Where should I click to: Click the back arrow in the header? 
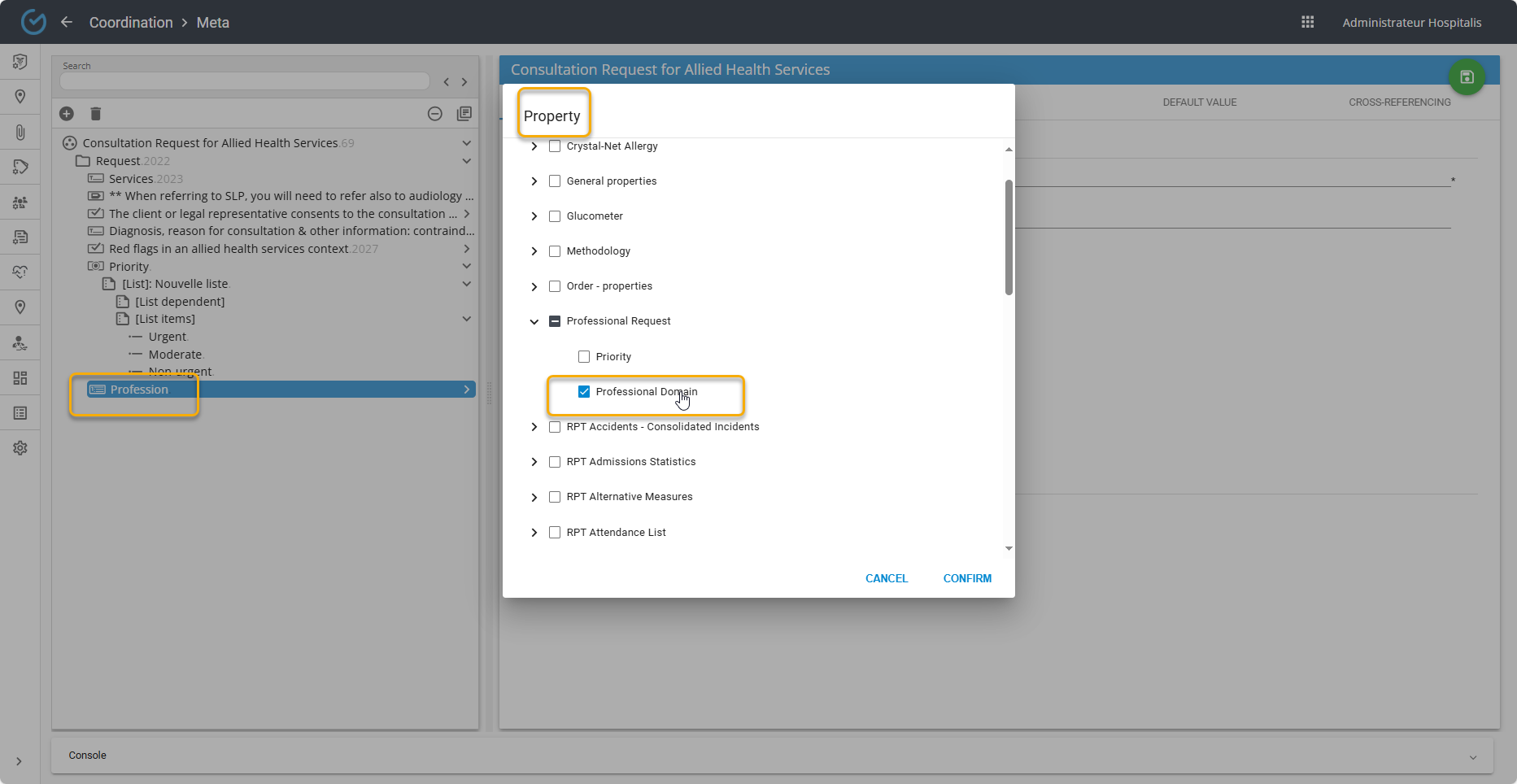tap(67, 22)
